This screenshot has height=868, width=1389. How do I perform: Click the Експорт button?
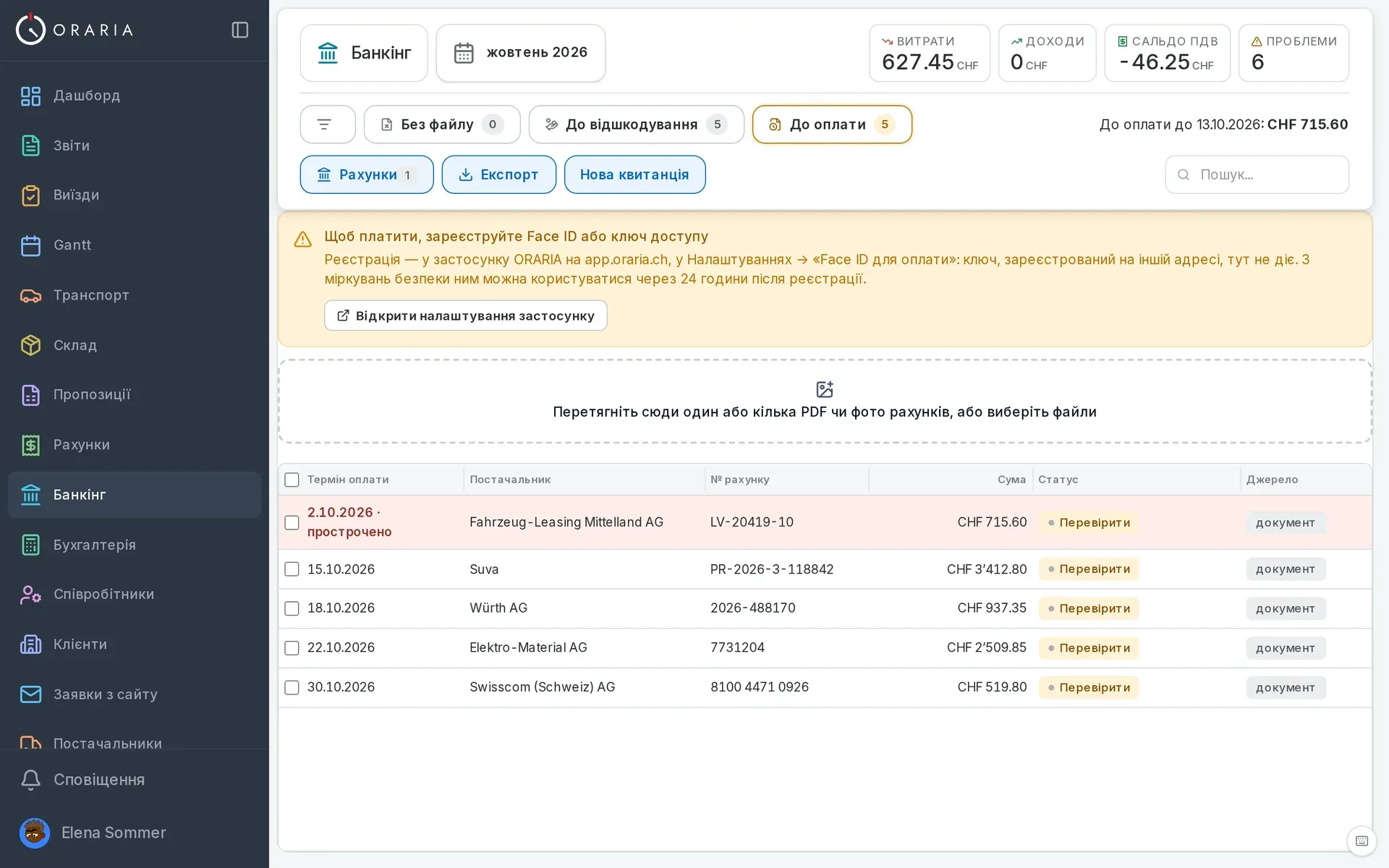click(499, 174)
